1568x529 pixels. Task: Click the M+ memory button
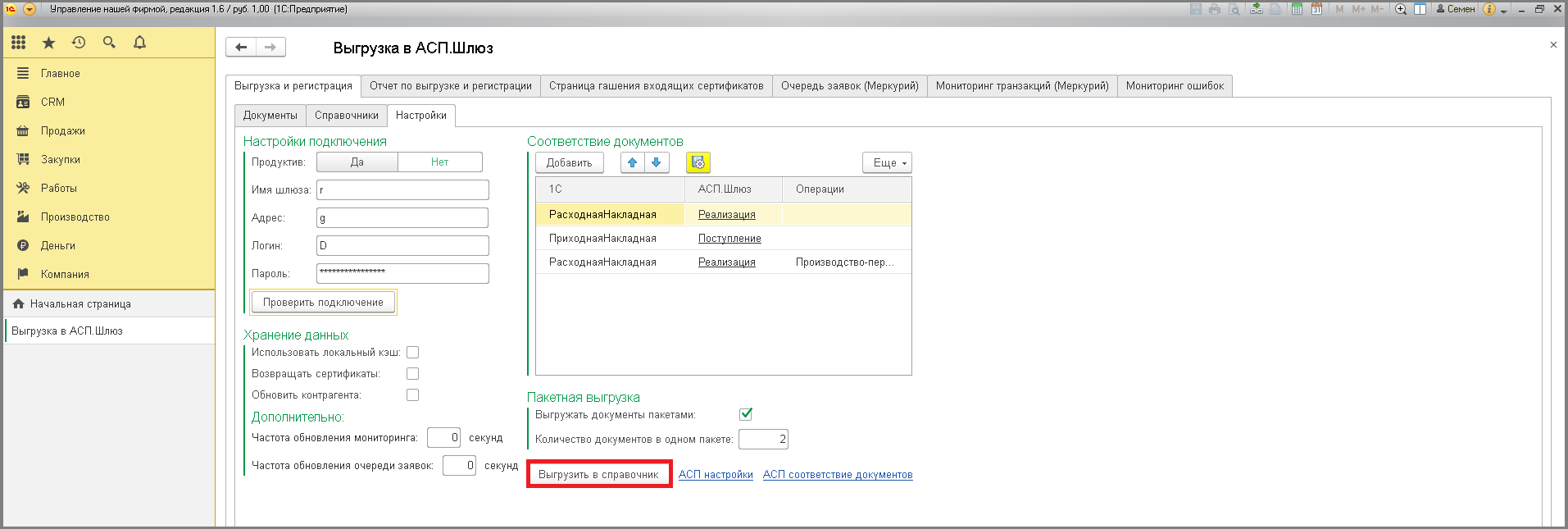point(1358,9)
